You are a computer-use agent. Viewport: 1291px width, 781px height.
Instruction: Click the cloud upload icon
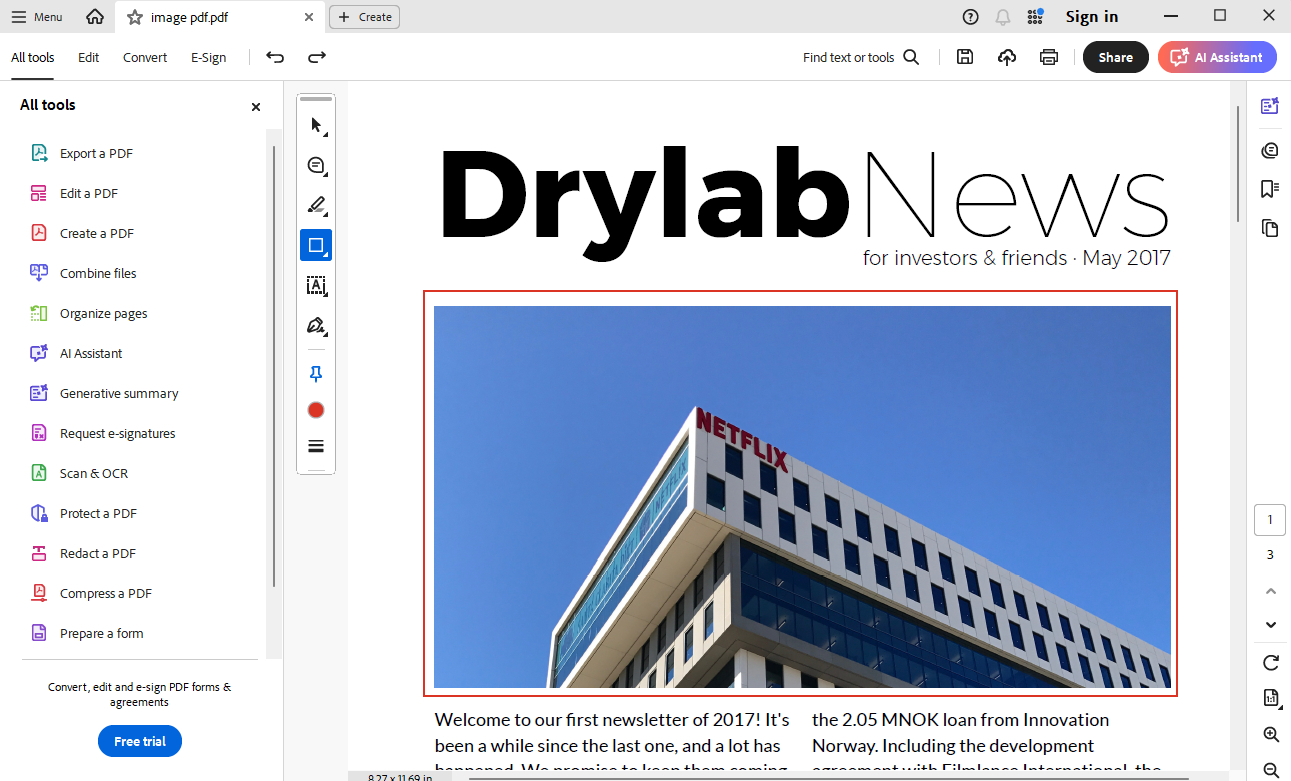pyautogui.click(x=1007, y=57)
